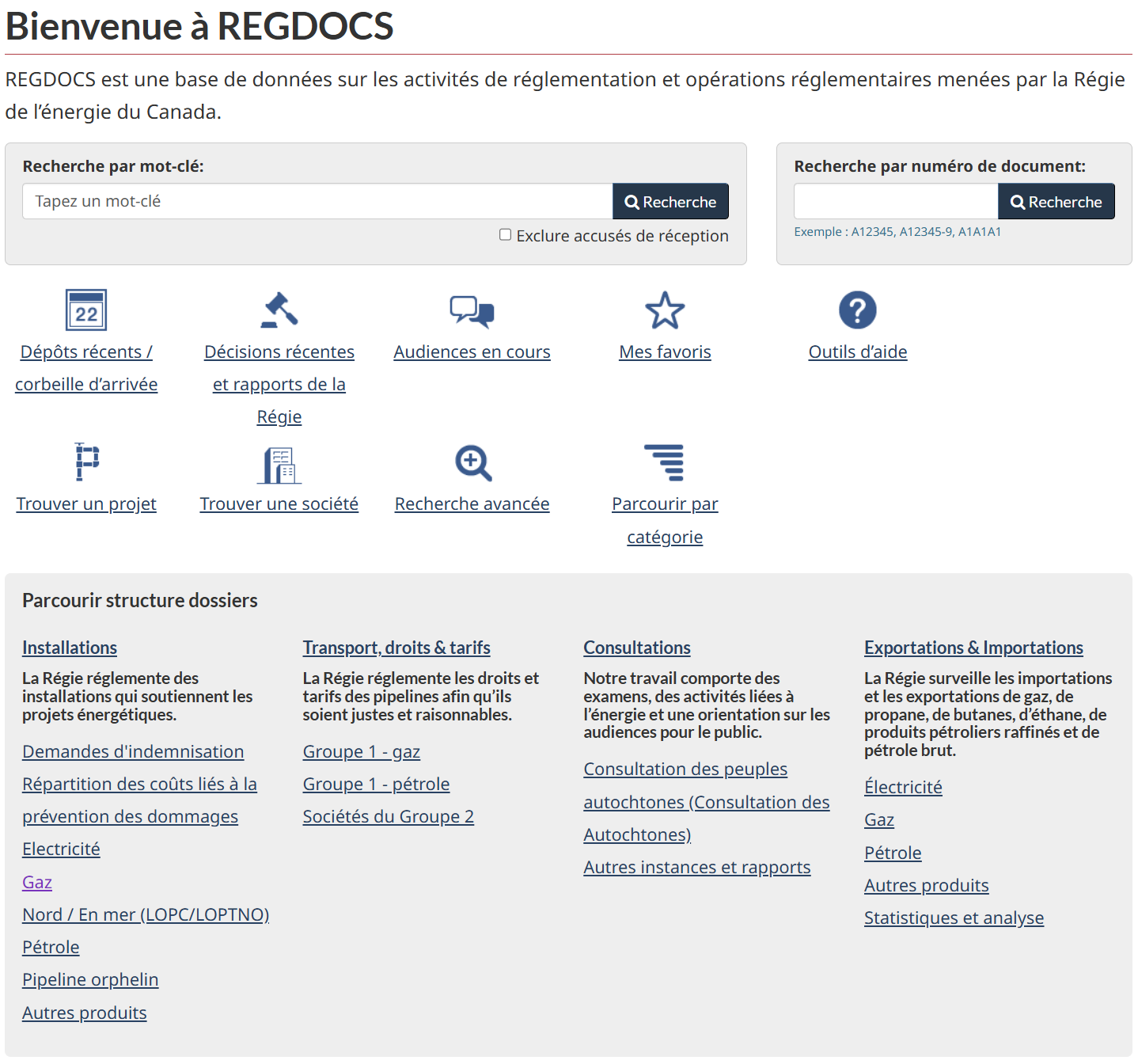Open Consultation des peuples autochtones link
This screenshot has width=1138, height=1064.
coord(707,801)
